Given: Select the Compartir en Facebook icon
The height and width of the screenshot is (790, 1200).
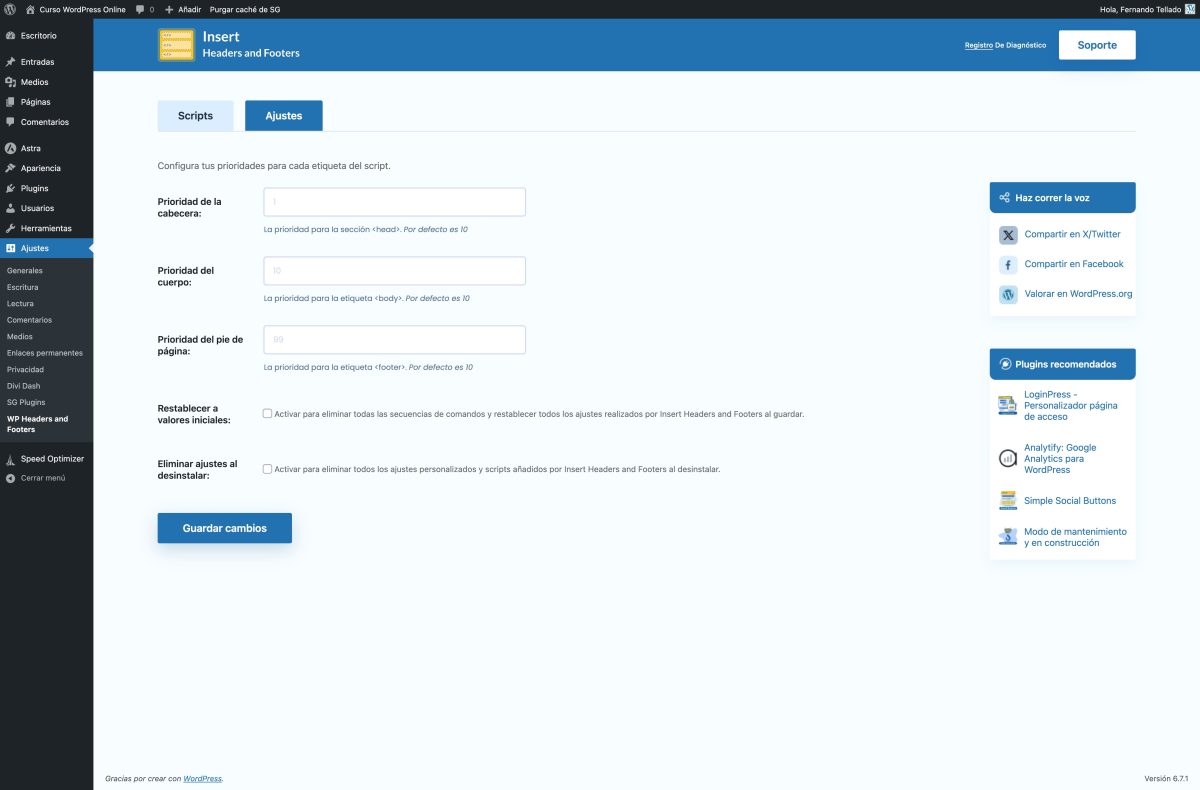Looking at the screenshot, I should click(1008, 264).
